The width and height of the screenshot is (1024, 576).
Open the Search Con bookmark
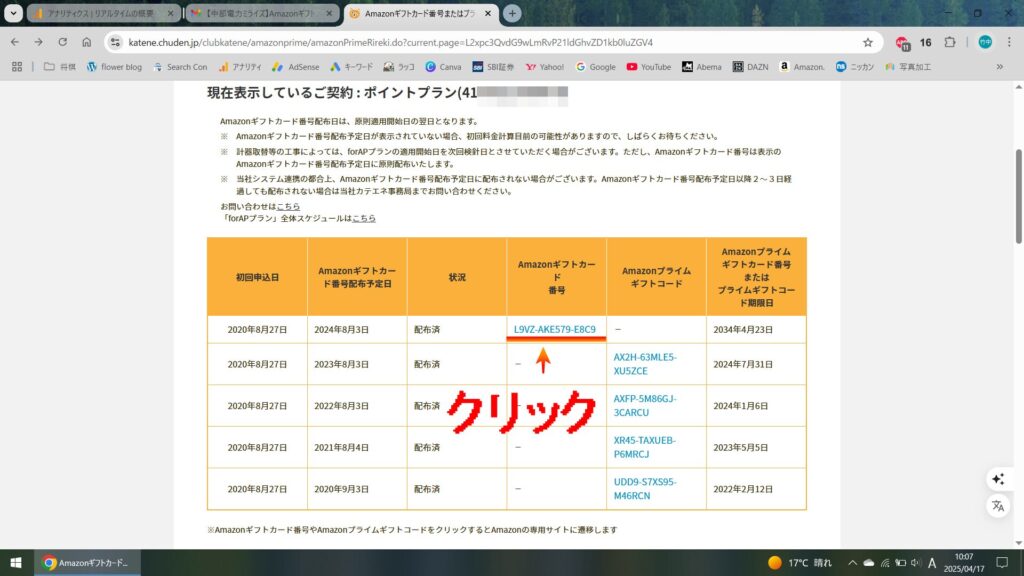pos(180,67)
